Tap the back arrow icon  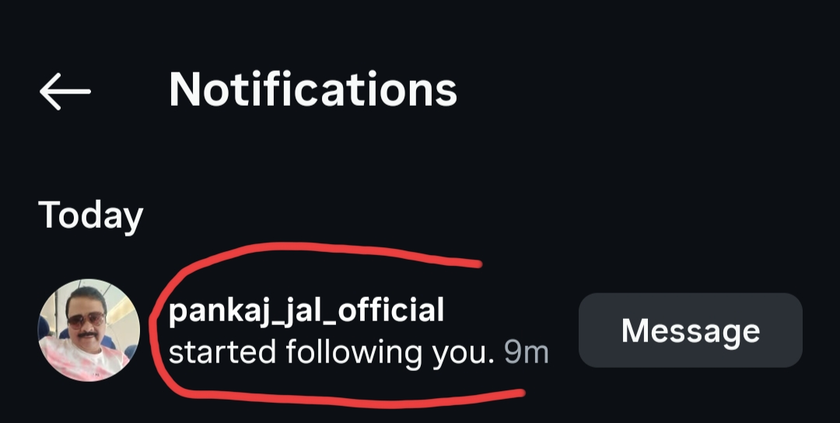coord(65,91)
